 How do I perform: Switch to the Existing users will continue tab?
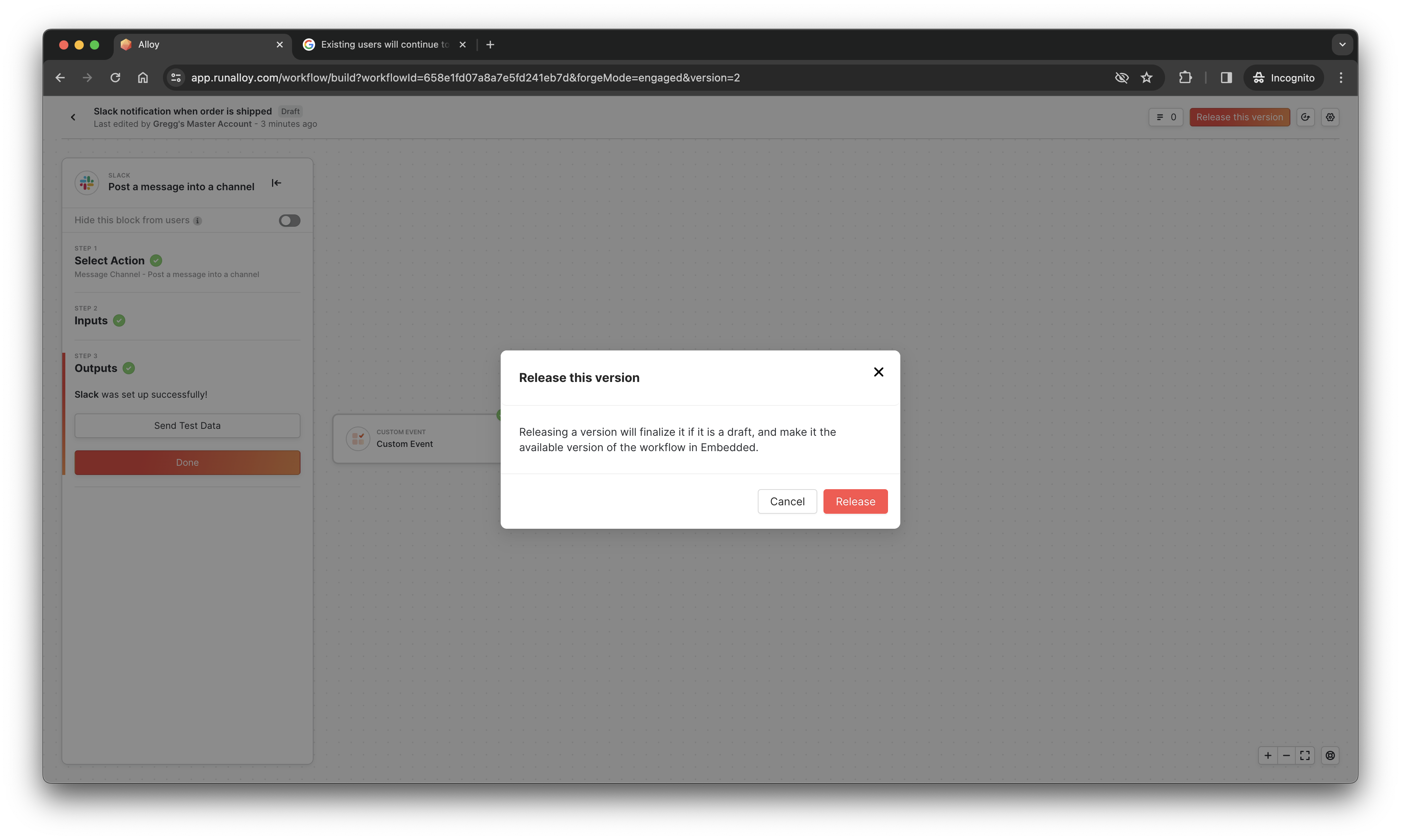pos(385,45)
